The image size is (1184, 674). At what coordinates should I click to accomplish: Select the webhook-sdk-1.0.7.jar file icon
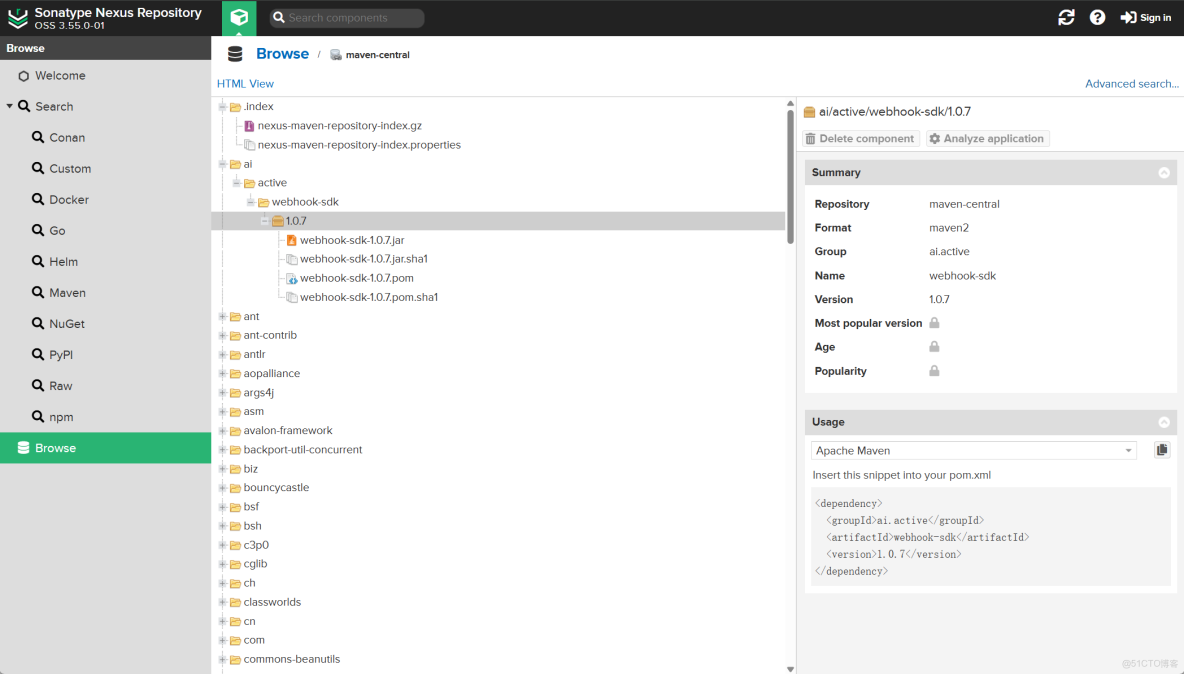290,240
